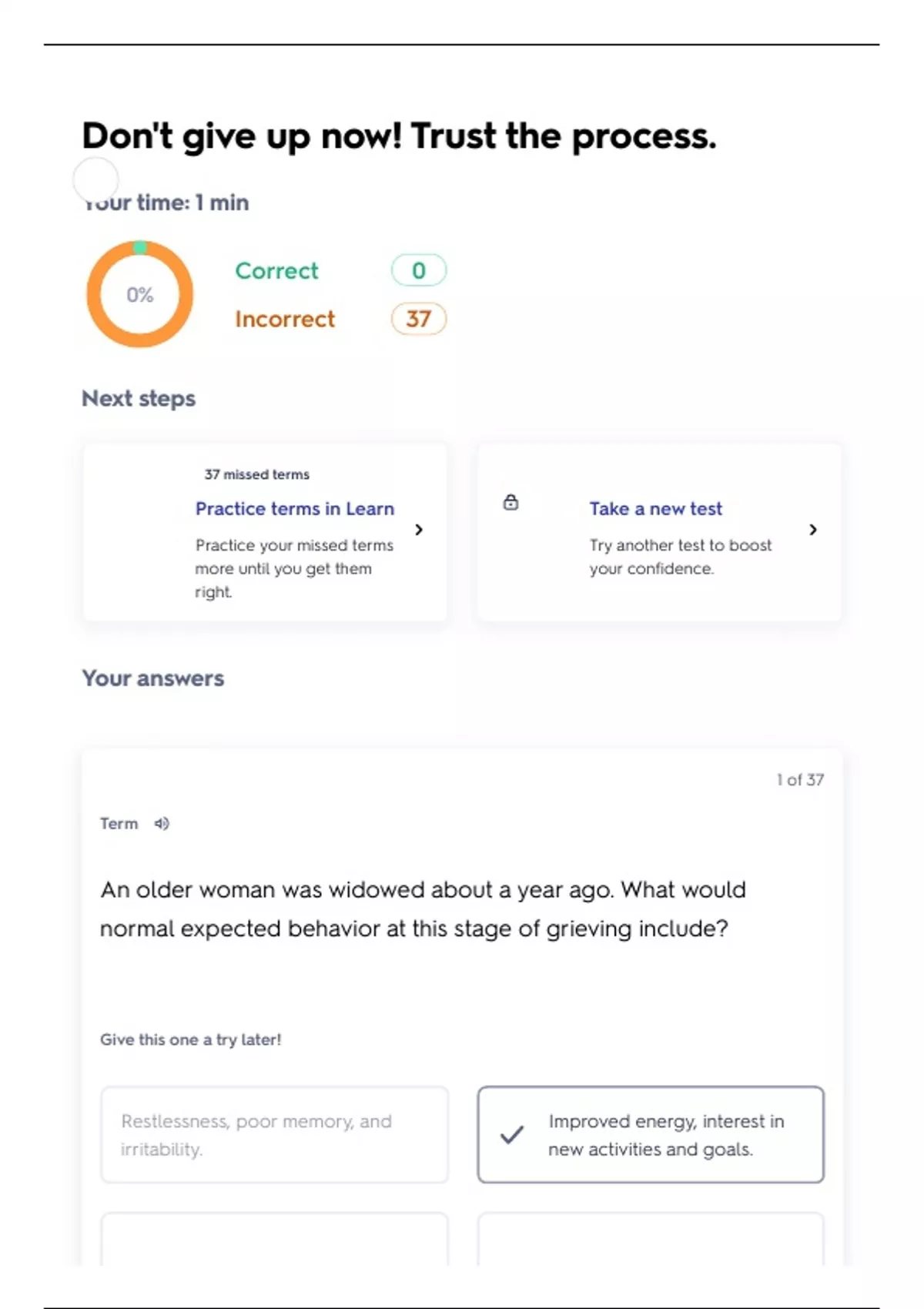The image size is (924, 1309).
Task: Open the chevron arrow on the Take a new test card
Action: click(x=813, y=530)
